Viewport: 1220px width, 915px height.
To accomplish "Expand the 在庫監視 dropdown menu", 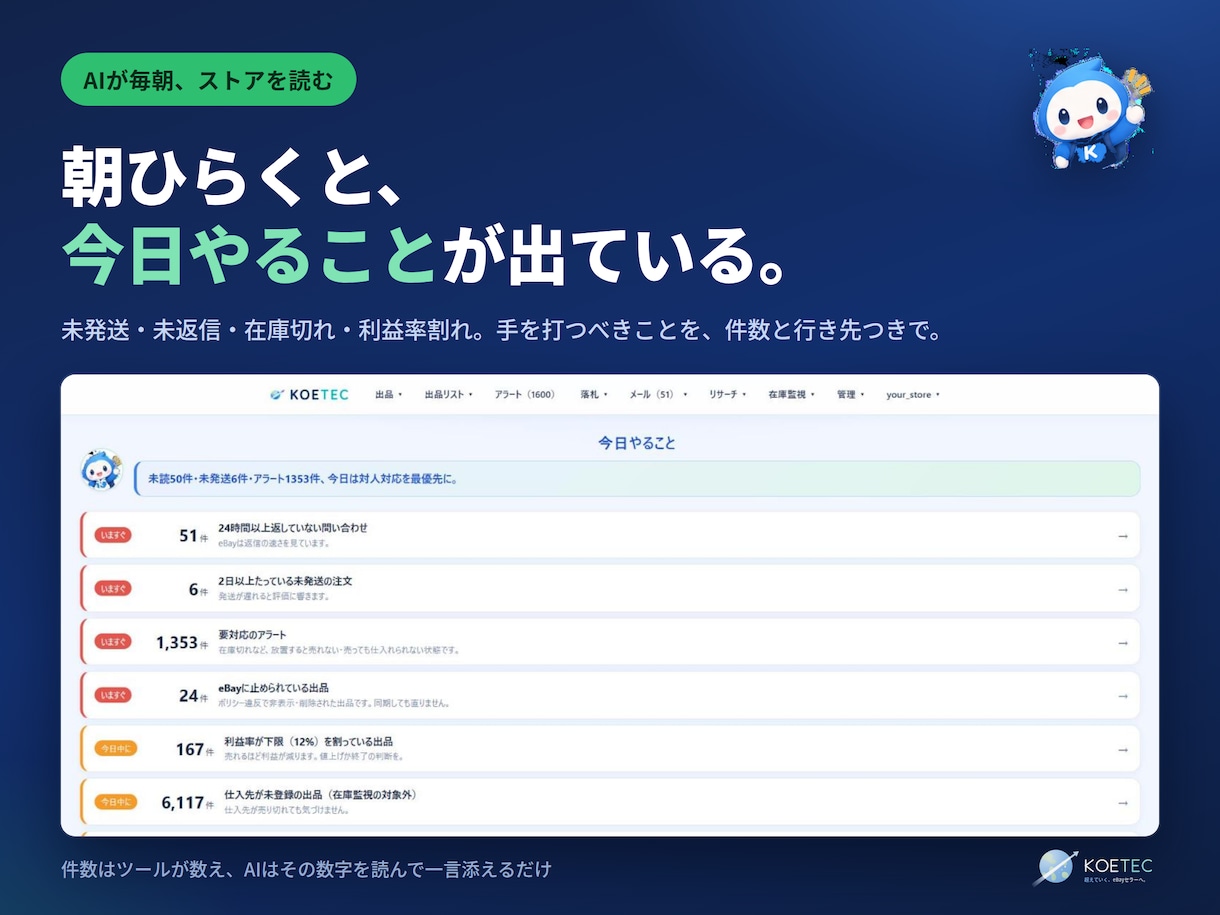I will [x=791, y=395].
